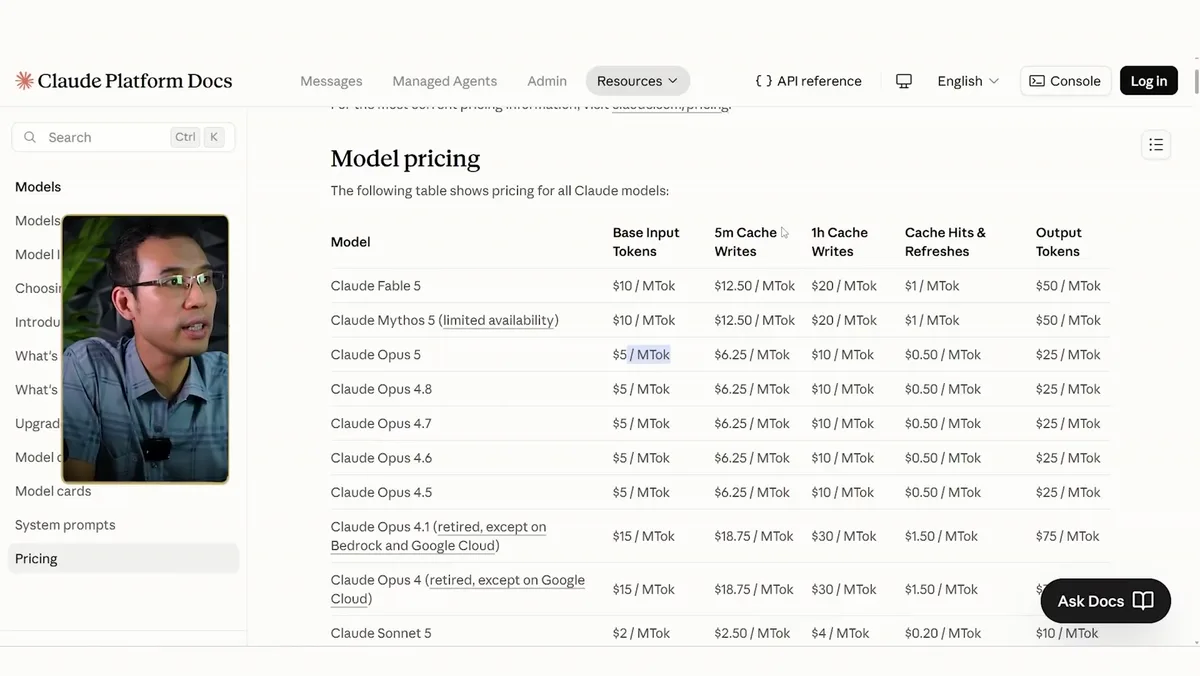
Task: Click the Model pricing heading
Action: pos(405,158)
